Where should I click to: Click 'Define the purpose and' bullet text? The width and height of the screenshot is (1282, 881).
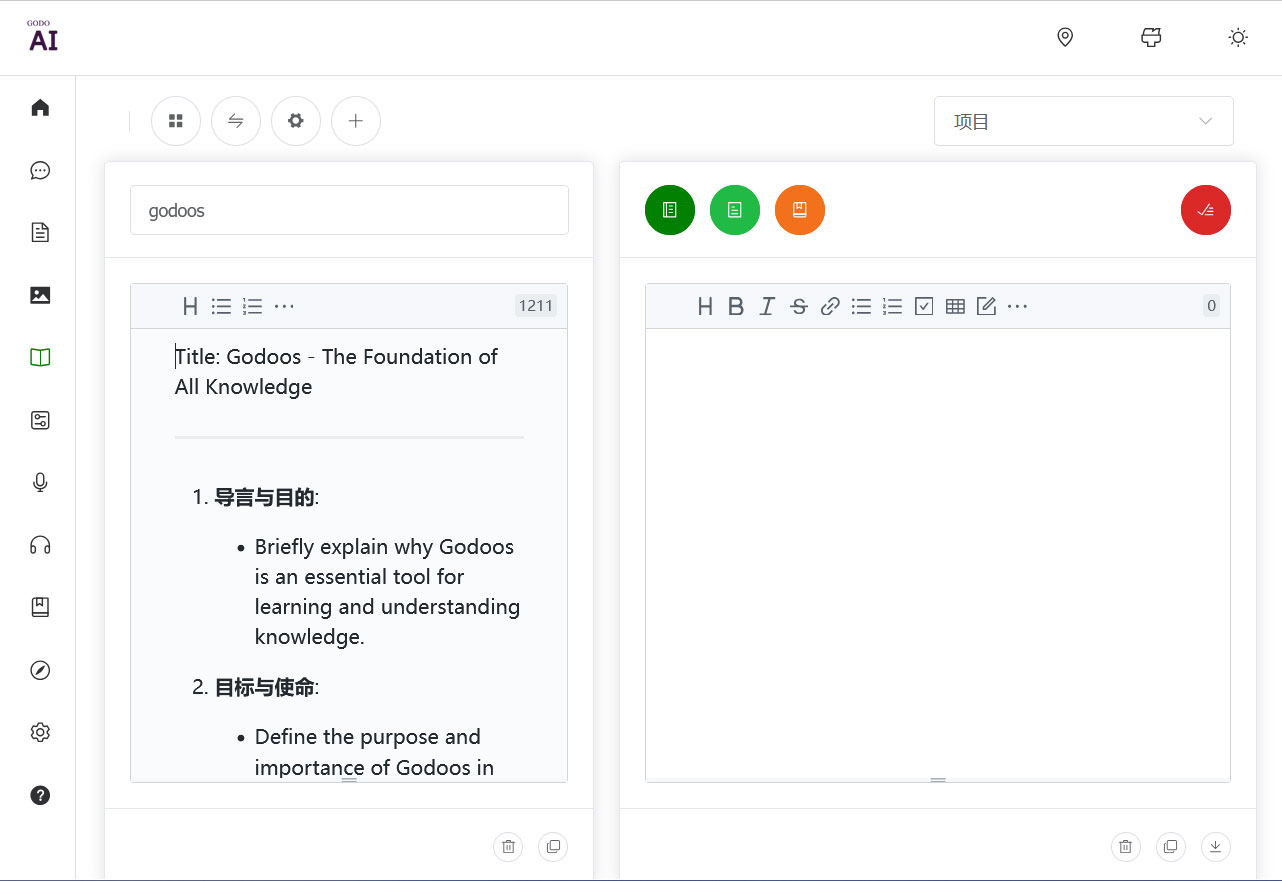368,737
